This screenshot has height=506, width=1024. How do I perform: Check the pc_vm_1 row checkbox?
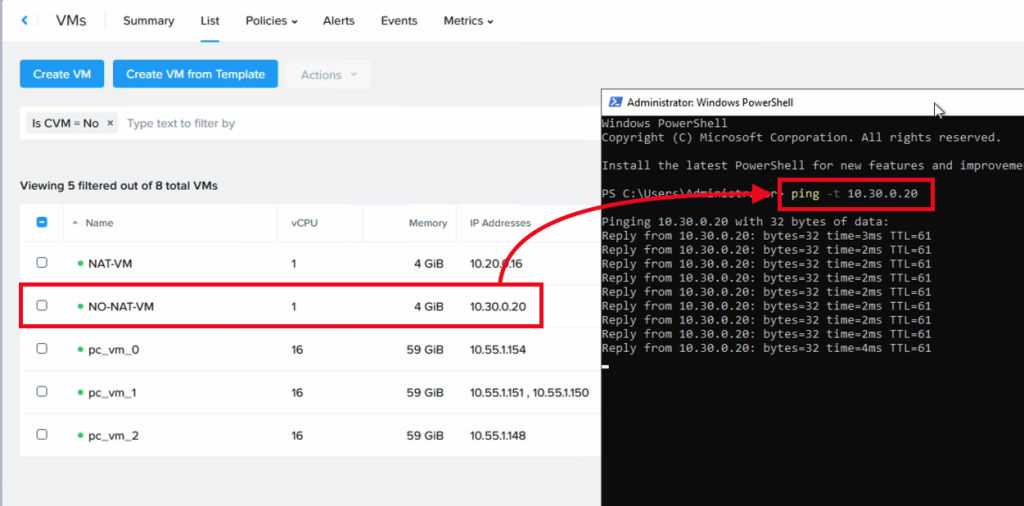[x=42, y=392]
